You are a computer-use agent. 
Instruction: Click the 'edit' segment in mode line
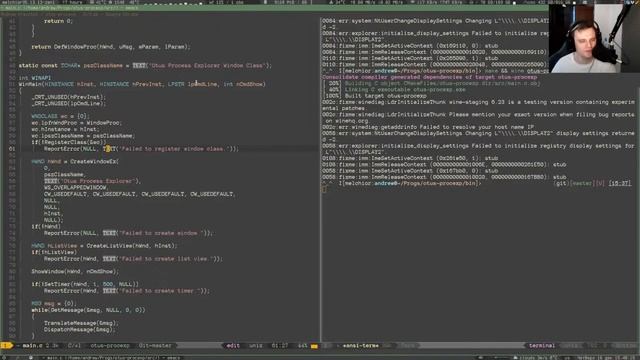pyautogui.click(x=233, y=346)
